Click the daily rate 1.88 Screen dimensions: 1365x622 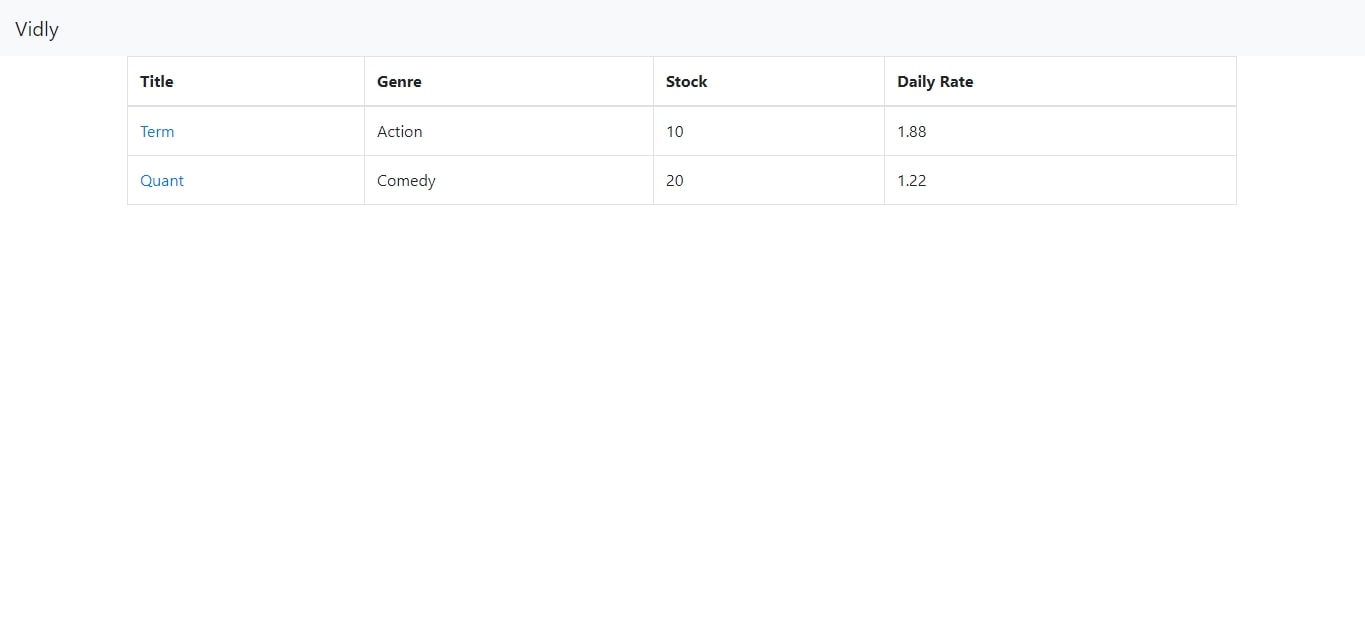[912, 131]
